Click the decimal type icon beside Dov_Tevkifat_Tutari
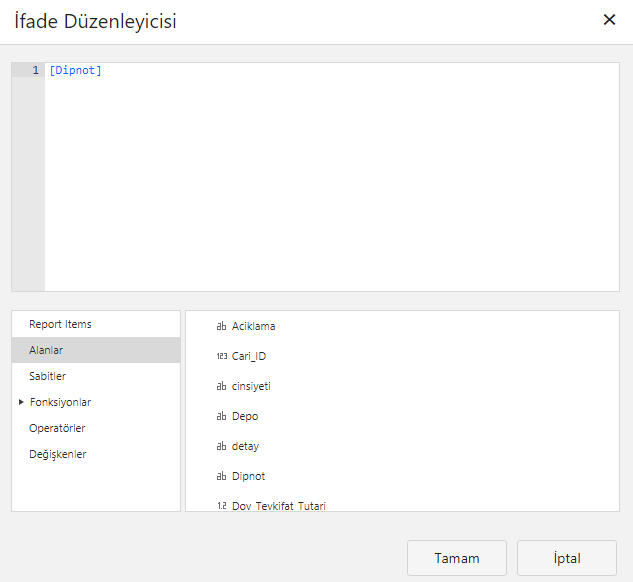 pos(221,505)
